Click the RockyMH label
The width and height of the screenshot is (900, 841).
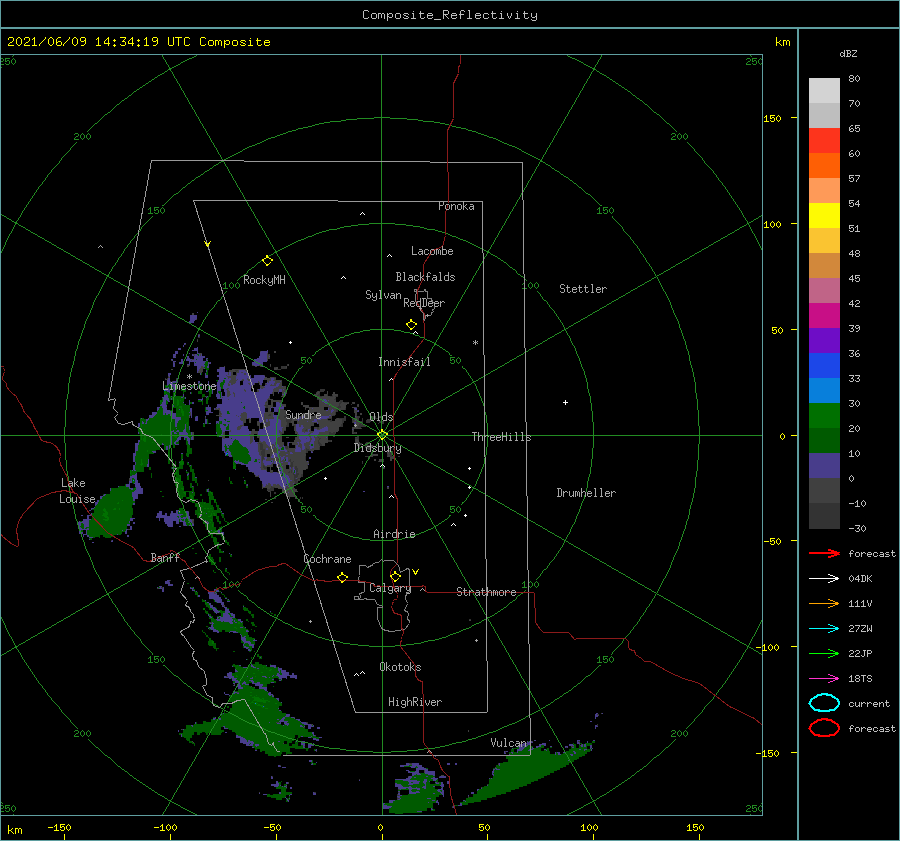click(x=264, y=280)
